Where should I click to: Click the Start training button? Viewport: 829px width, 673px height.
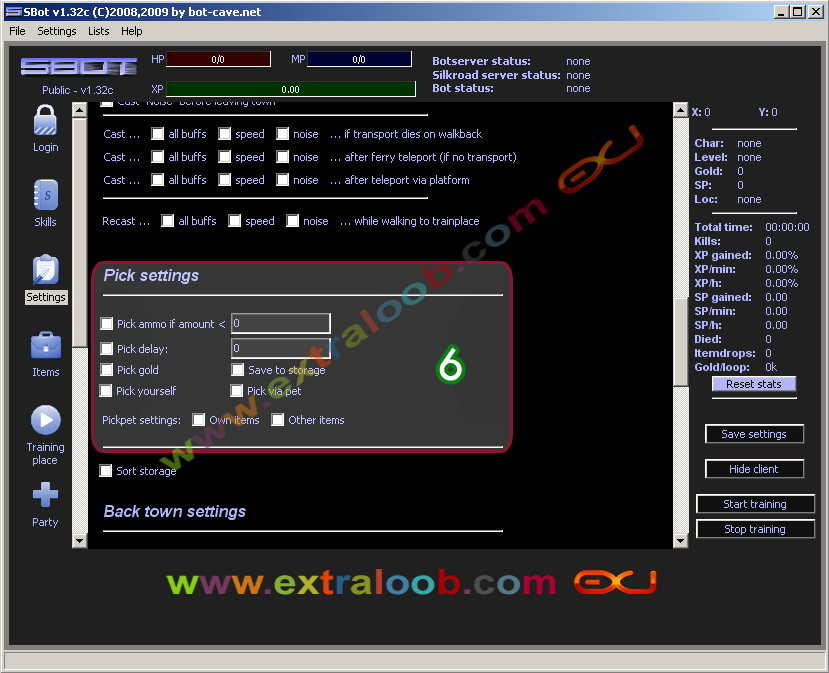(x=755, y=504)
